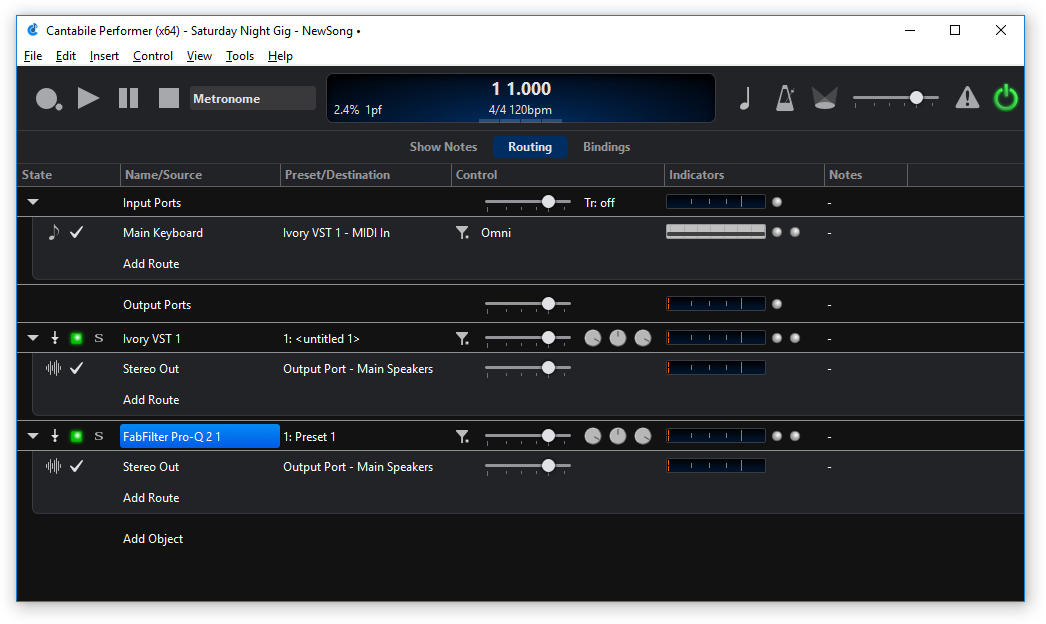Viewport: 1046px width, 624px height.
Task: Click Ivory VST 1 - MIDI In destination
Action: (x=336, y=233)
